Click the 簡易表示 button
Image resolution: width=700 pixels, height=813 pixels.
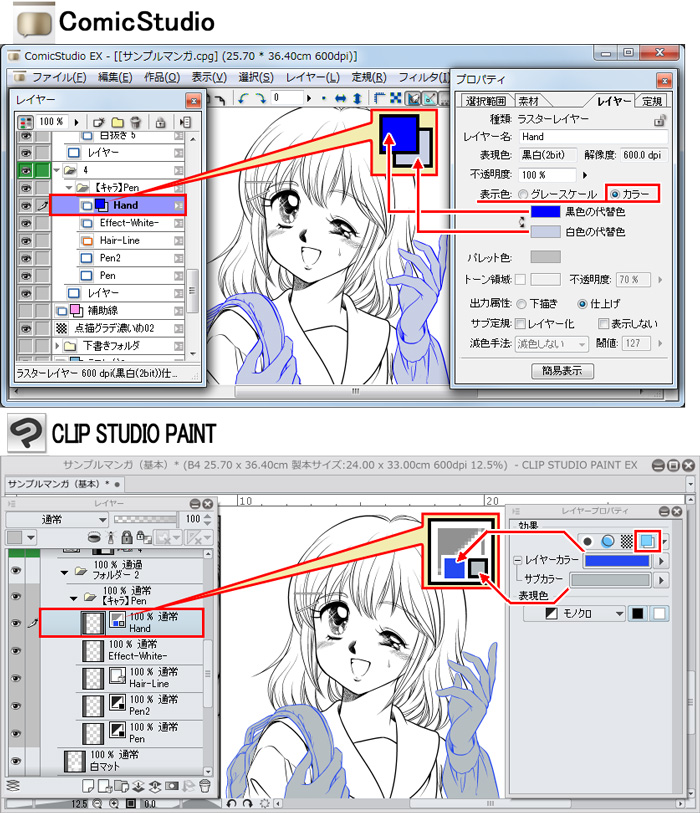click(563, 371)
